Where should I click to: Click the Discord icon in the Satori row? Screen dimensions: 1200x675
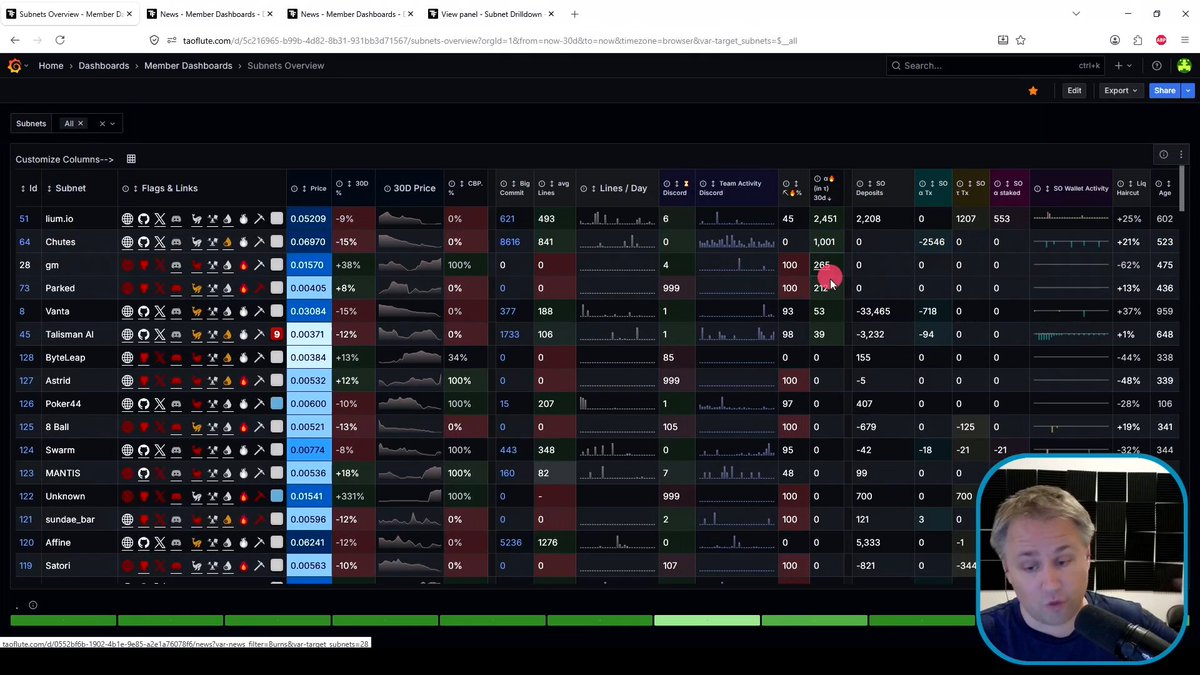point(176,566)
